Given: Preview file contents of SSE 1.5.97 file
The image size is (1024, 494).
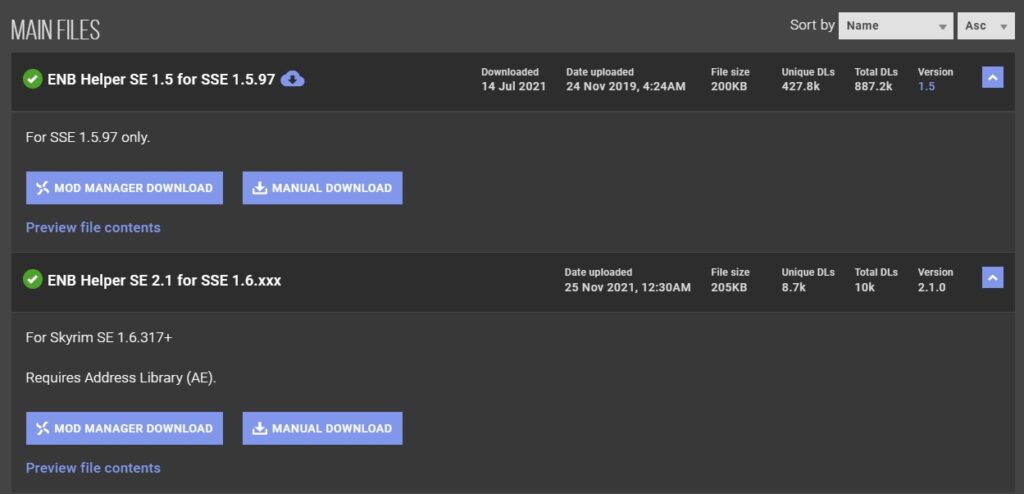Looking at the screenshot, I should click(x=93, y=227).
